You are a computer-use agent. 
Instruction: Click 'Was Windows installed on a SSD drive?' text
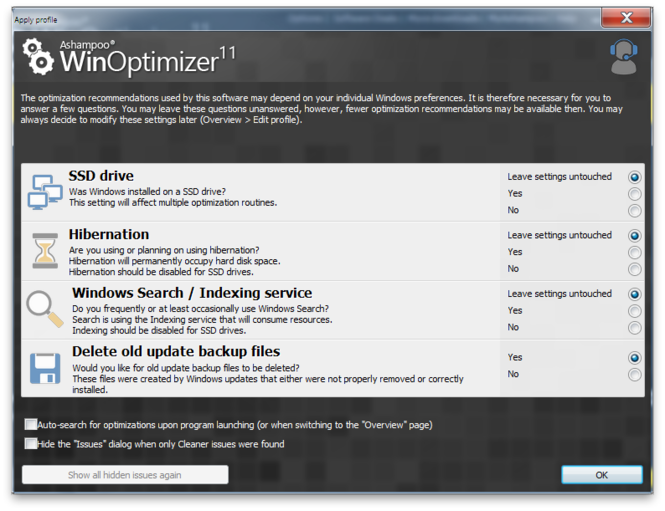[x=147, y=192]
